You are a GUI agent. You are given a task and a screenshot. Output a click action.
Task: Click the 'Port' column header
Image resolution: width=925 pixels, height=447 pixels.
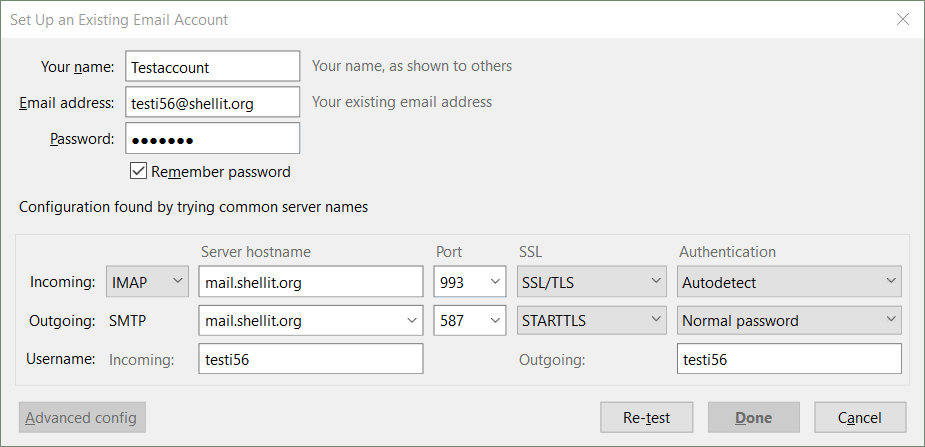point(449,252)
